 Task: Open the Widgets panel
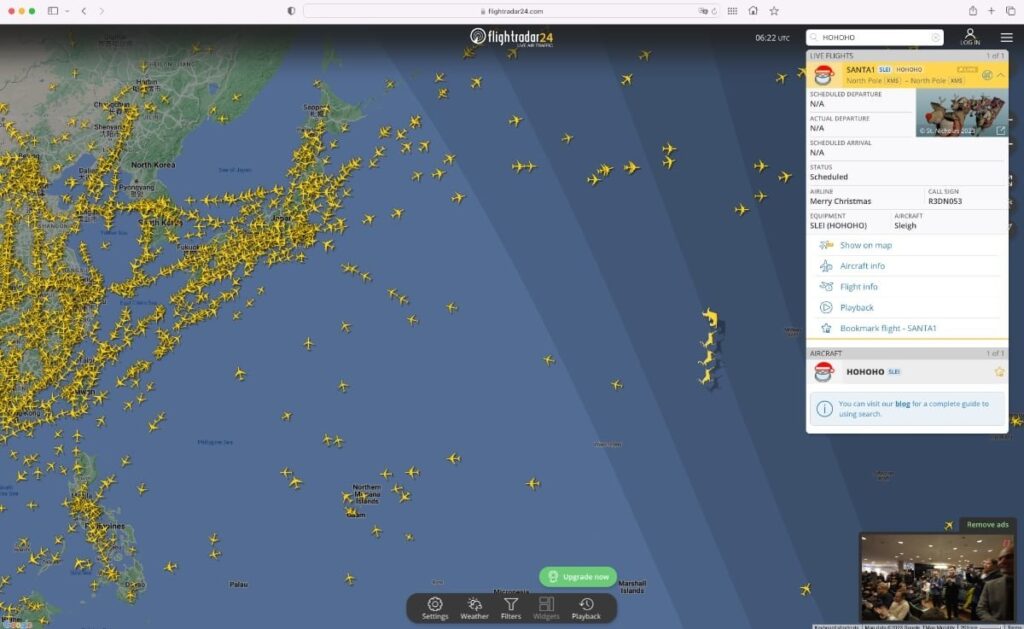(x=546, y=607)
